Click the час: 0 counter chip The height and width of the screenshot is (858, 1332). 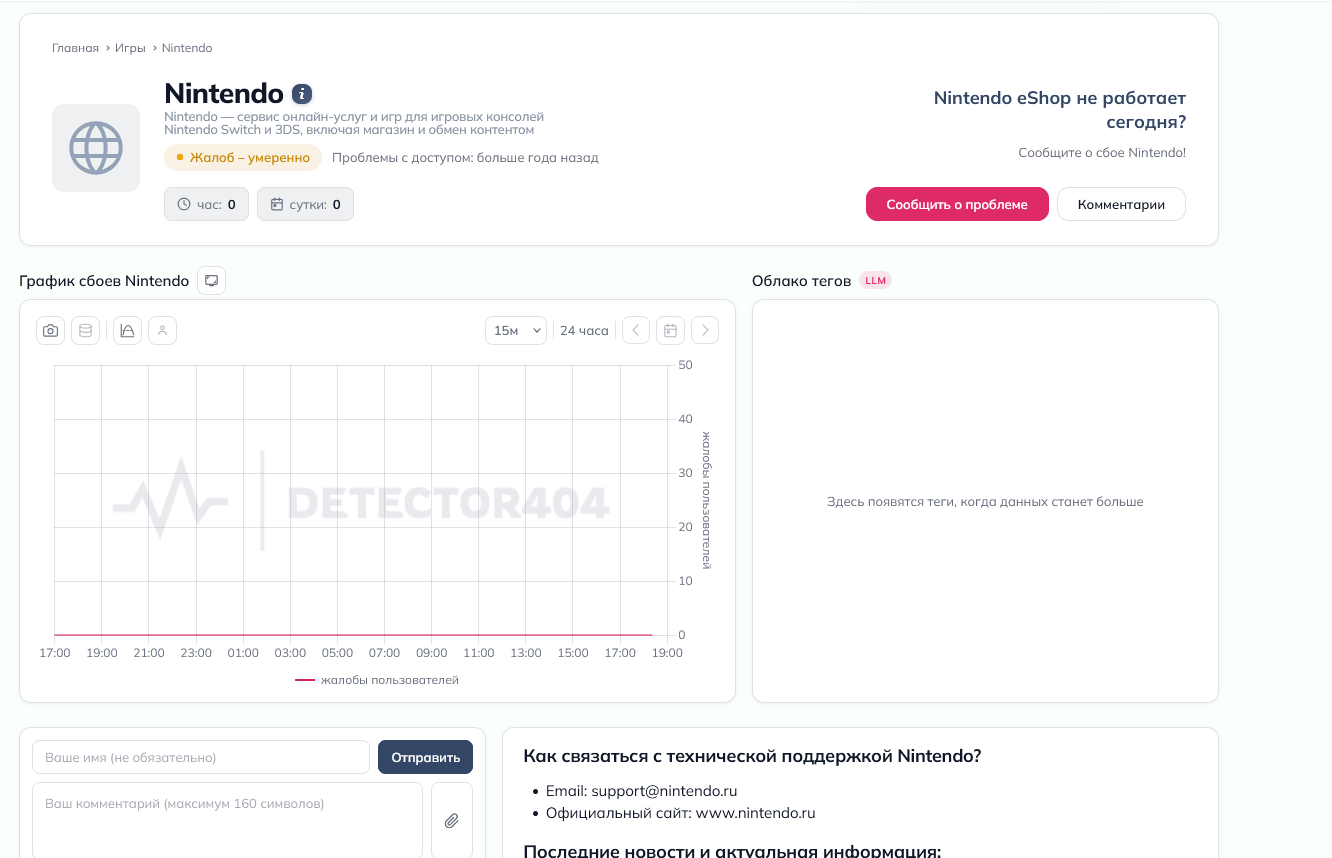(x=206, y=204)
